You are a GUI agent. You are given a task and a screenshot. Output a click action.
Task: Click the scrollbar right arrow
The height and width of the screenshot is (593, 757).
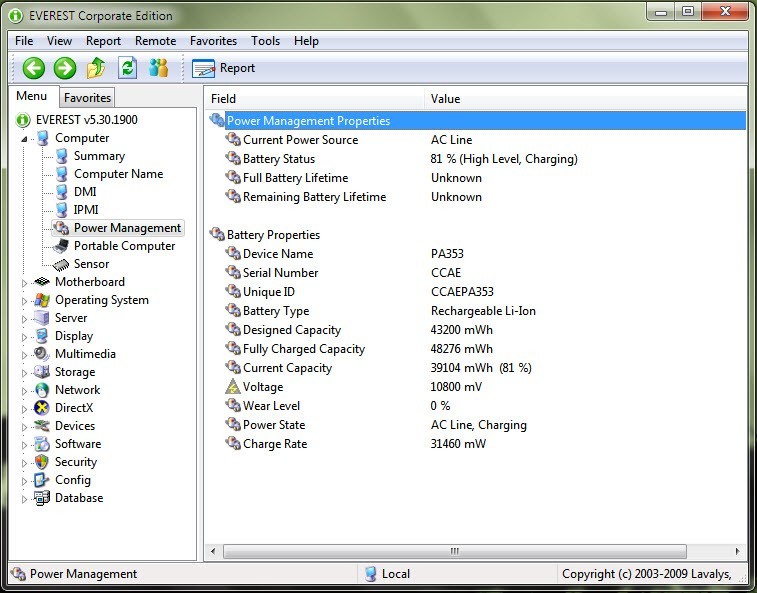737,551
